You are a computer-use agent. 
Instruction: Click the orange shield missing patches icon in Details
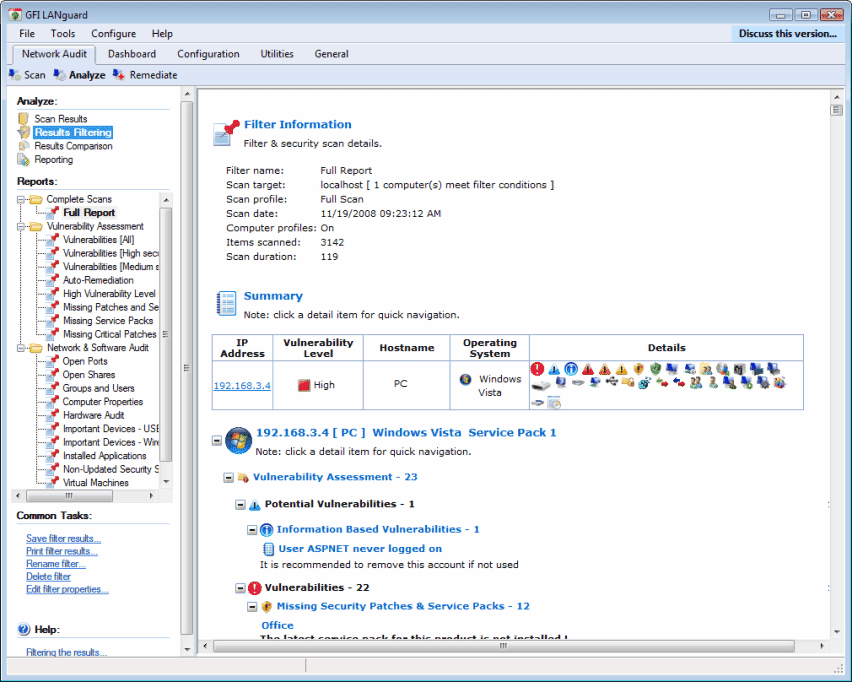click(638, 369)
